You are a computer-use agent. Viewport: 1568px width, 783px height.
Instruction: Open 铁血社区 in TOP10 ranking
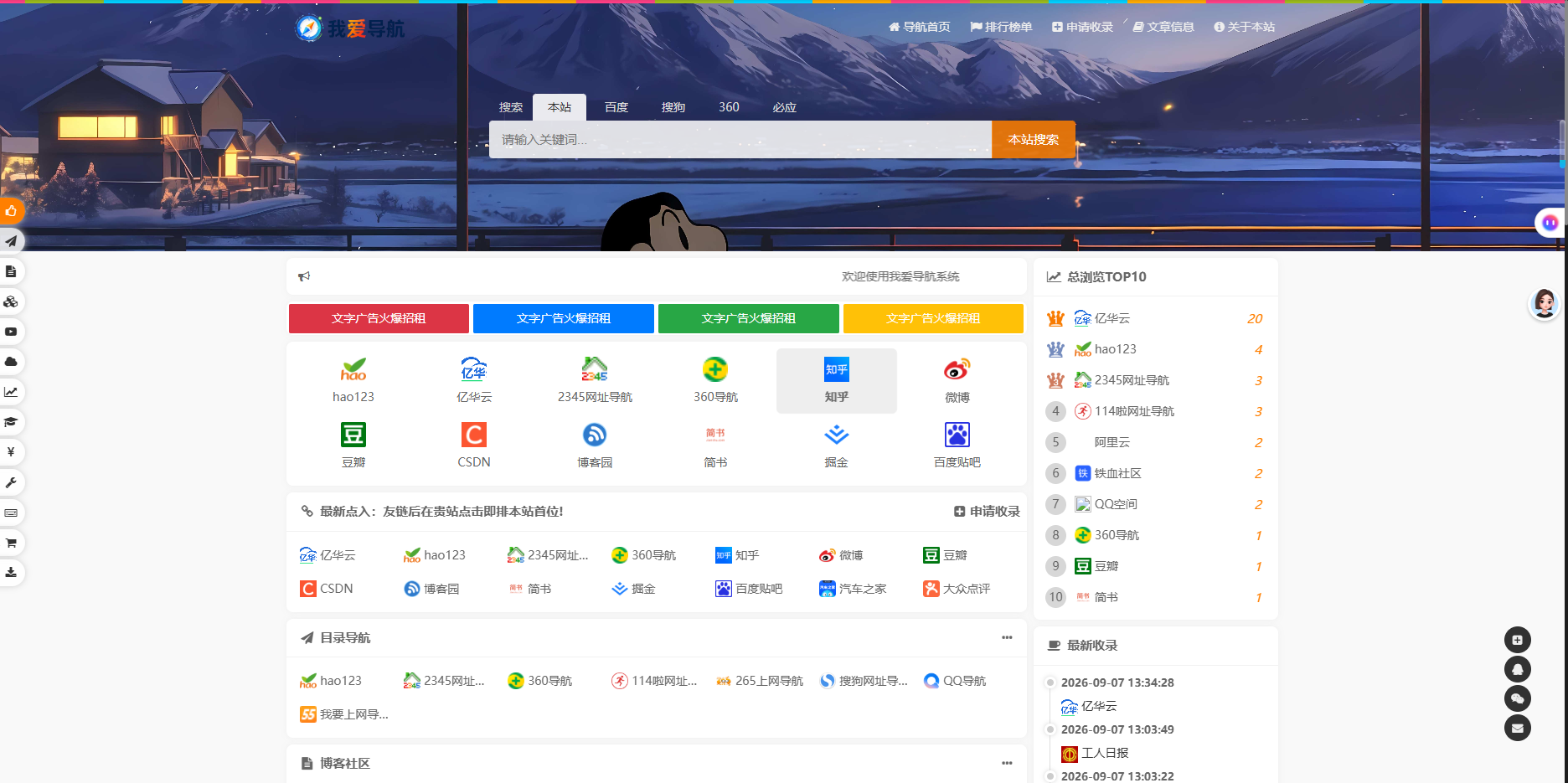tap(1108, 473)
